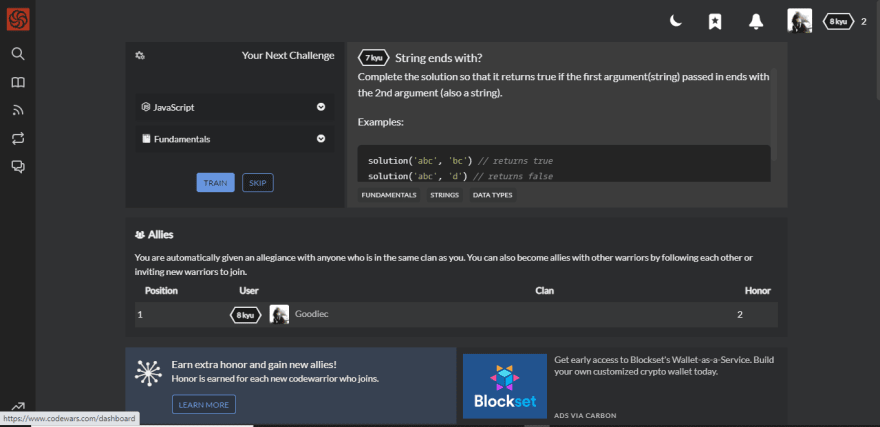880x427 pixels.
Task: Open the docs book icon in sidebar
Action: tap(18, 82)
